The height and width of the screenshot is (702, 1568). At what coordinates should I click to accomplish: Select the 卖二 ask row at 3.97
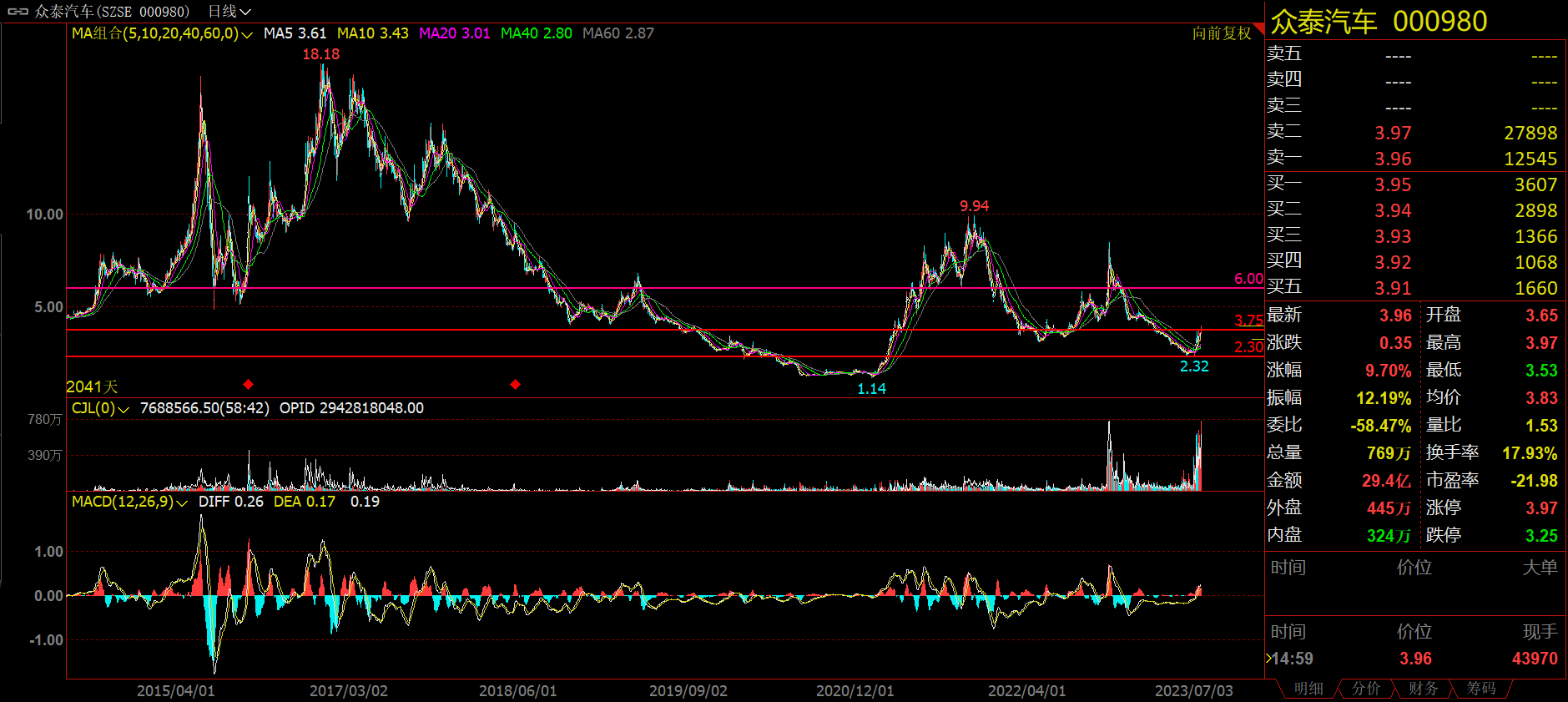[x=1412, y=133]
